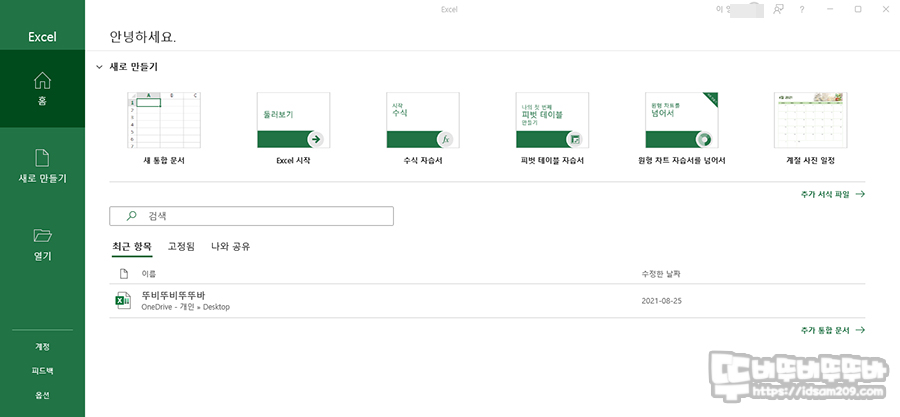Click the feedback person icon in the title bar

click(x=778, y=9)
